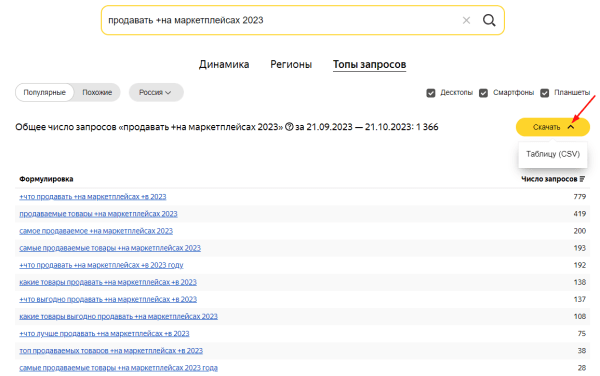Click the Число запросов column header text
The height and width of the screenshot is (376, 600).
[x=549, y=179]
